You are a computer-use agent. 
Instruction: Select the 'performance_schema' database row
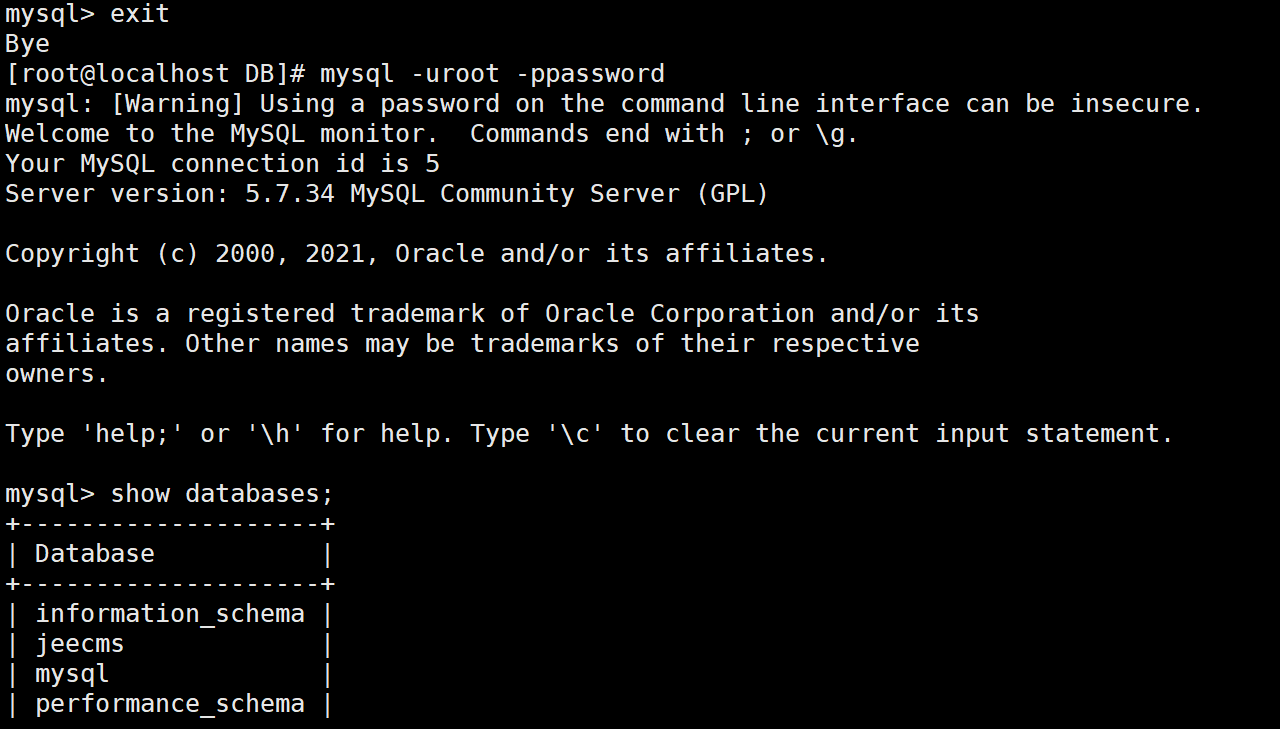[x=170, y=704]
